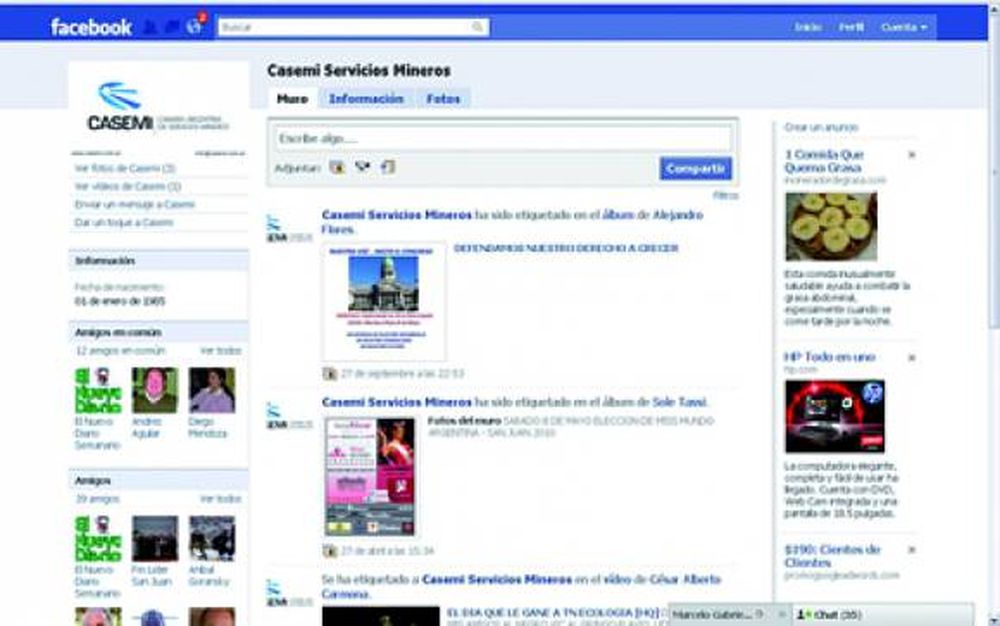Image resolution: width=1000 pixels, height=626 pixels.
Task: Open the messages icon in top bar
Action: click(x=170, y=27)
